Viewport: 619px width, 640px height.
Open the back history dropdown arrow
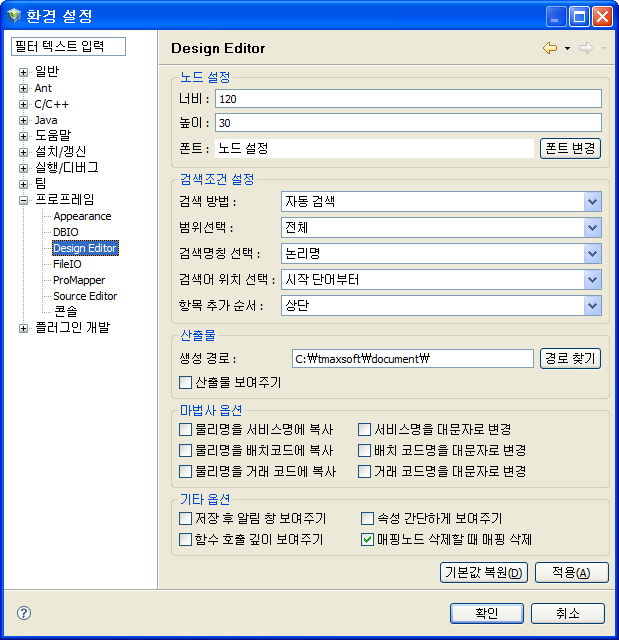567,48
